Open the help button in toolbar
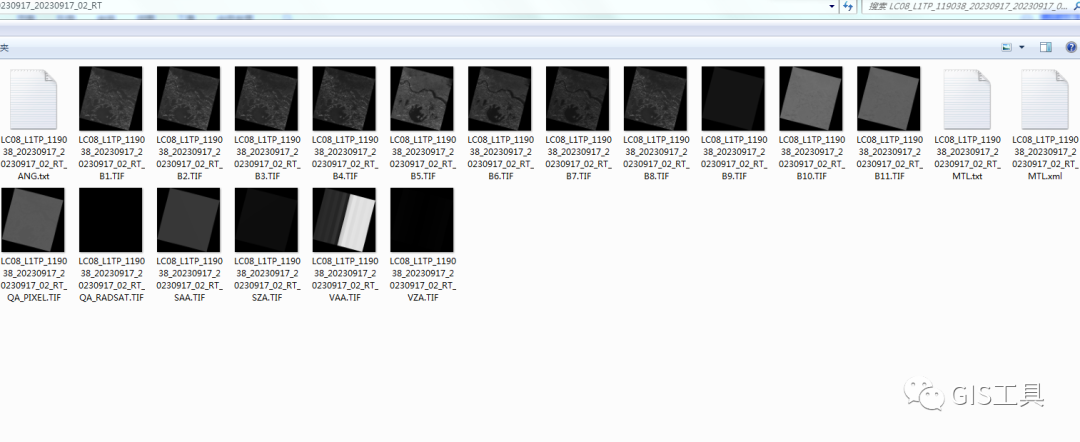 [1071, 48]
